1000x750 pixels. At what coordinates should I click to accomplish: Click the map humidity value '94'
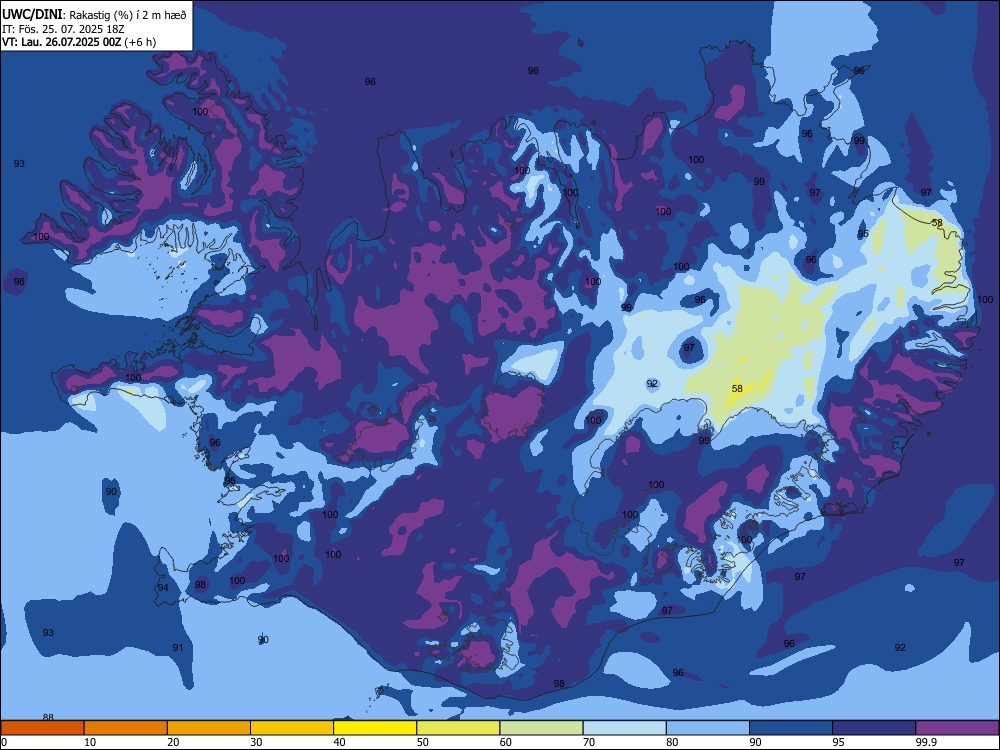pos(163,588)
